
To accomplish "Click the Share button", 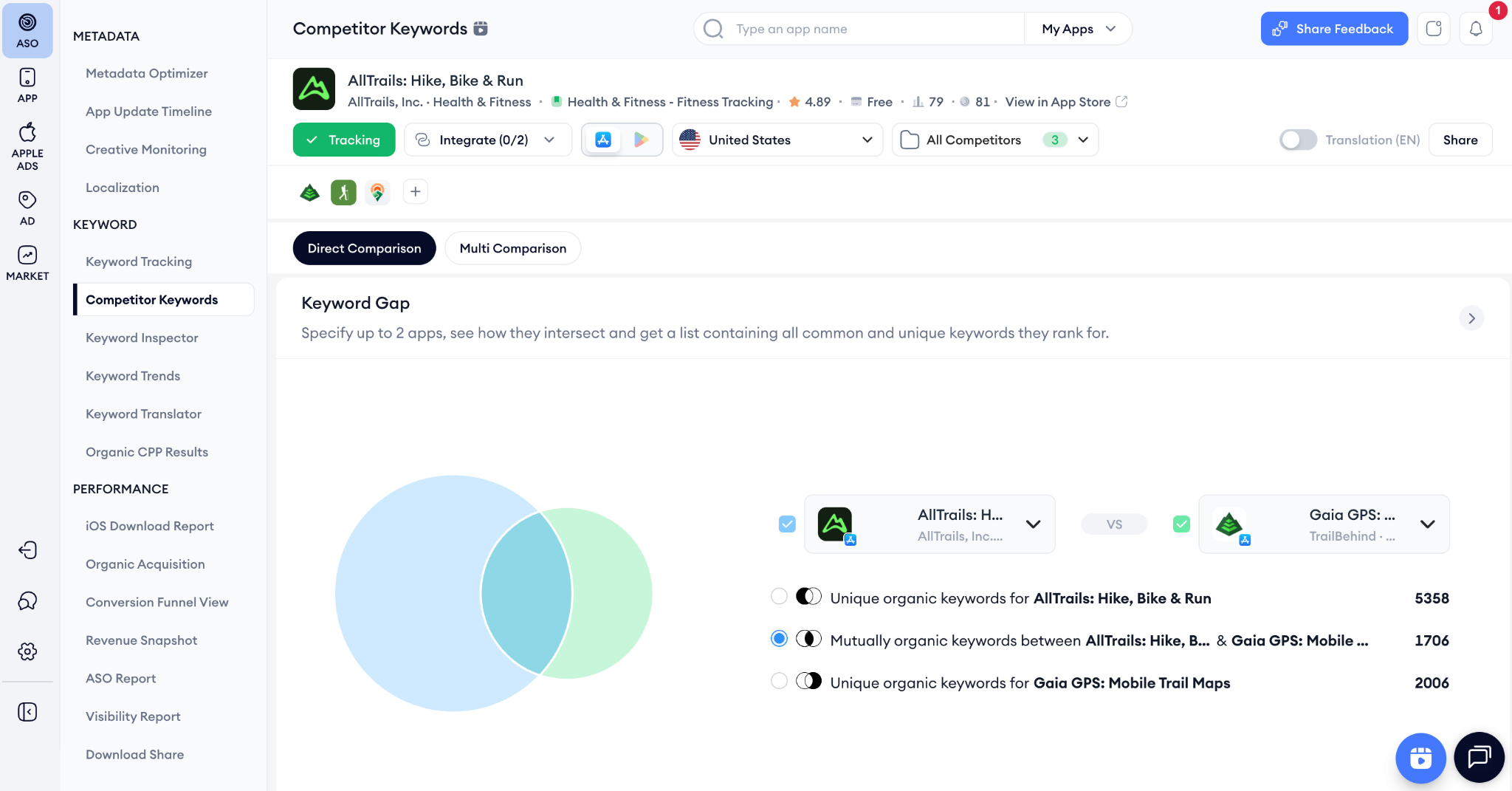I will [x=1460, y=140].
